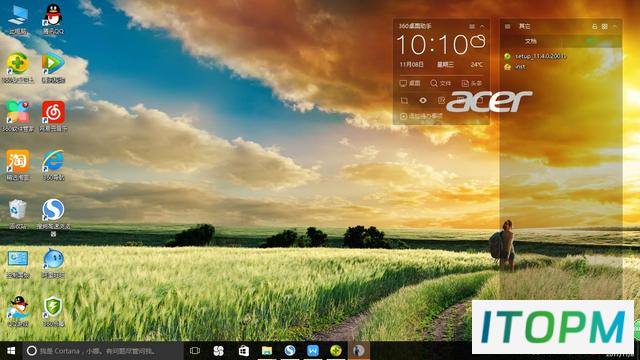Open the This PC desktop icon

[x=18, y=19]
